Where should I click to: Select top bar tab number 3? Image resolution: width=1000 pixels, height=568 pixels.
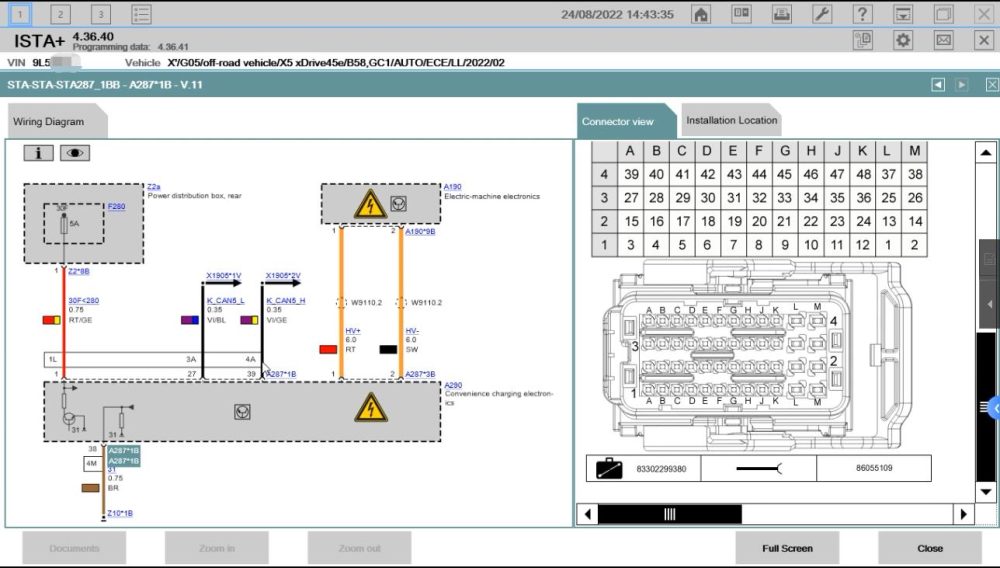coord(100,14)
